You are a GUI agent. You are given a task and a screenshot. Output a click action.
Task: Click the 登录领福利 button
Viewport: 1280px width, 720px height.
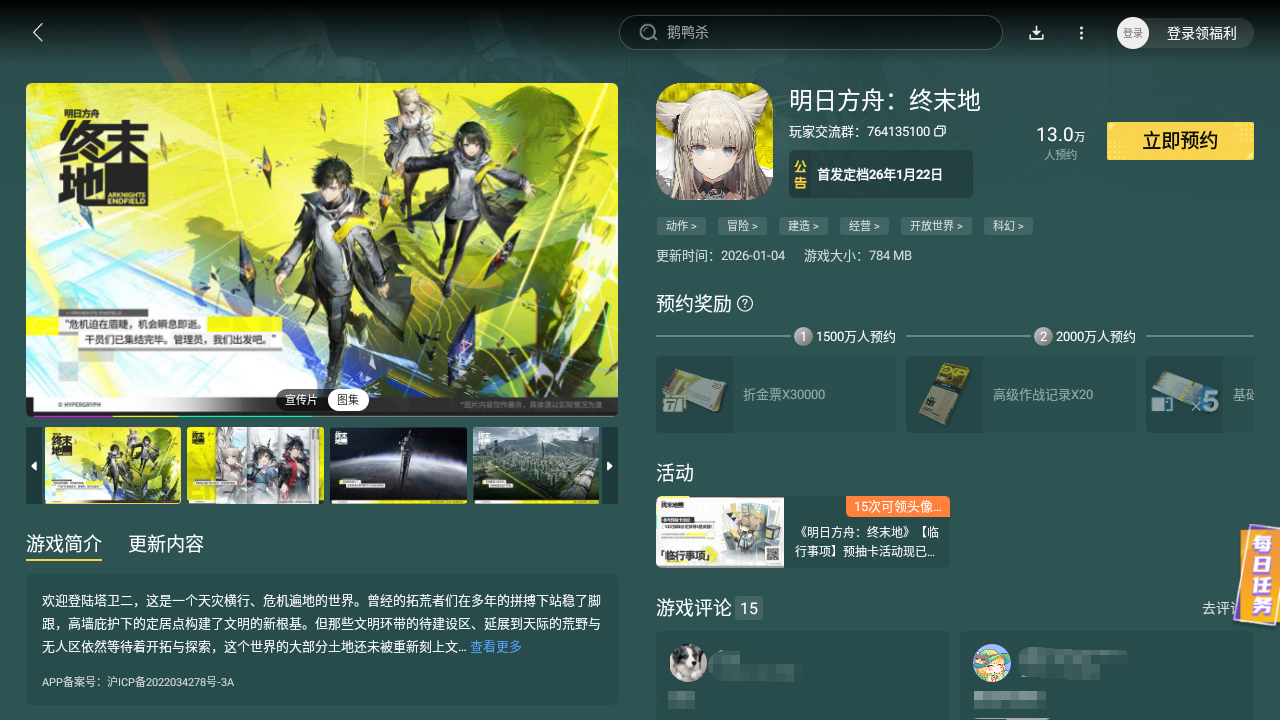coord(1202,33)
